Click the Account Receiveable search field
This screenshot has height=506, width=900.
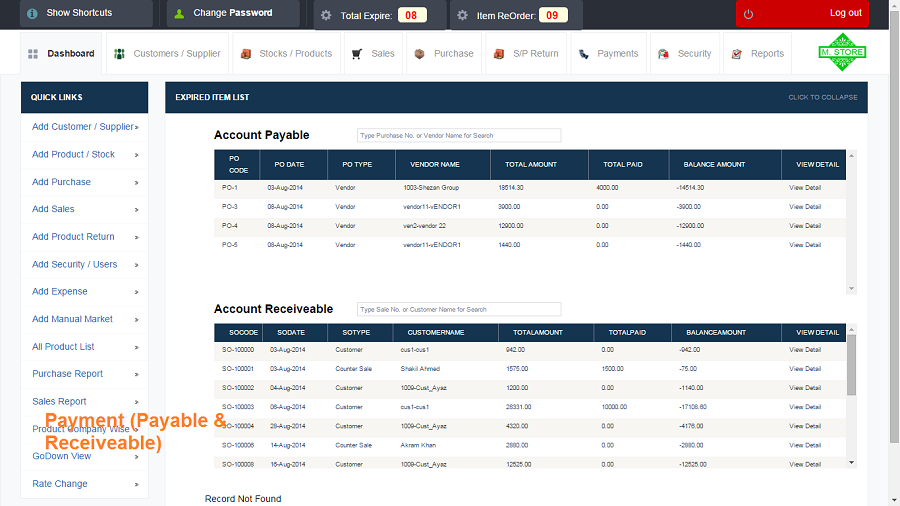click(459, 309)
